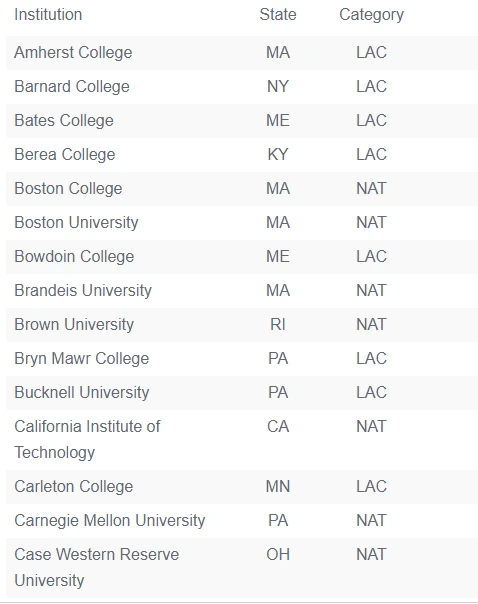478x604 pixels.
Task: Select Barnard College in the table
Action: click(72, 87)
